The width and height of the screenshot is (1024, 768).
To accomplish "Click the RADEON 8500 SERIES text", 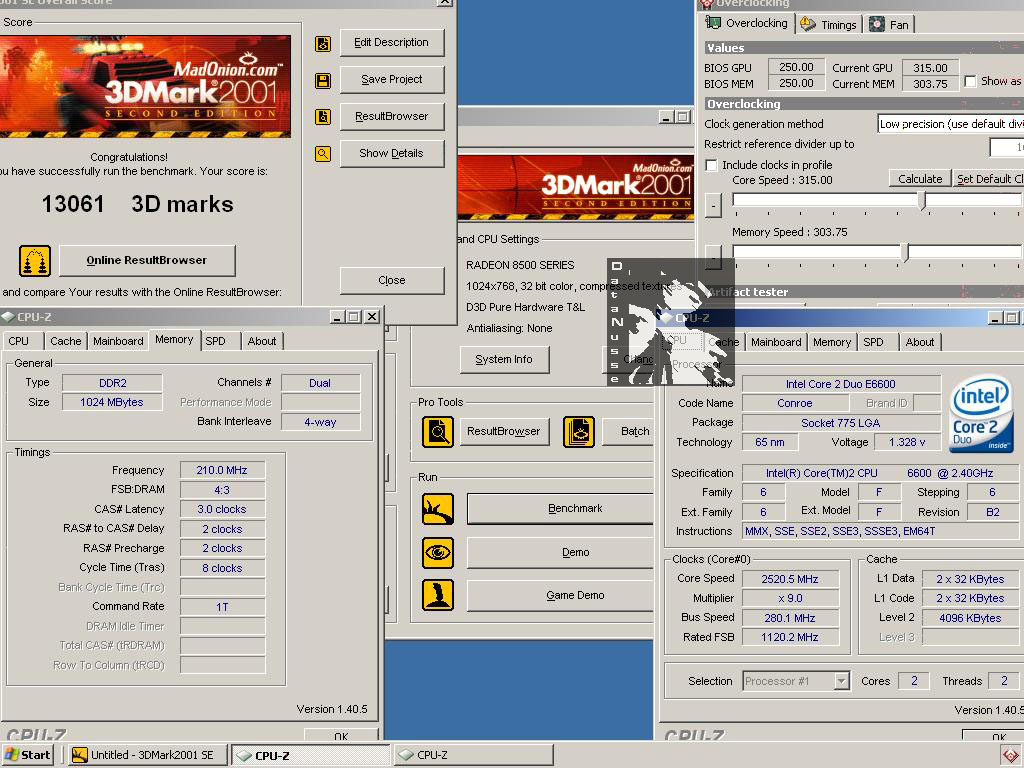I will click(x=520, y=265).
